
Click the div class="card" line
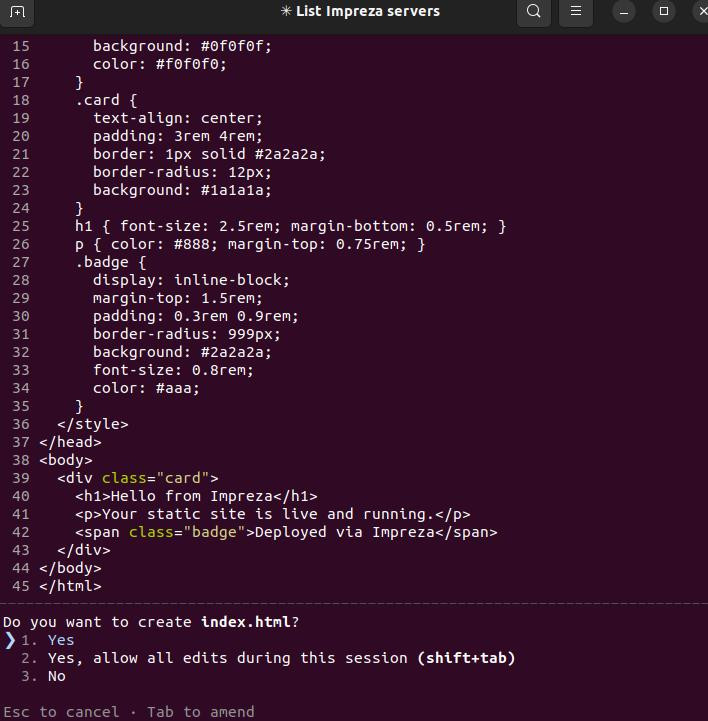coord(137,478)
